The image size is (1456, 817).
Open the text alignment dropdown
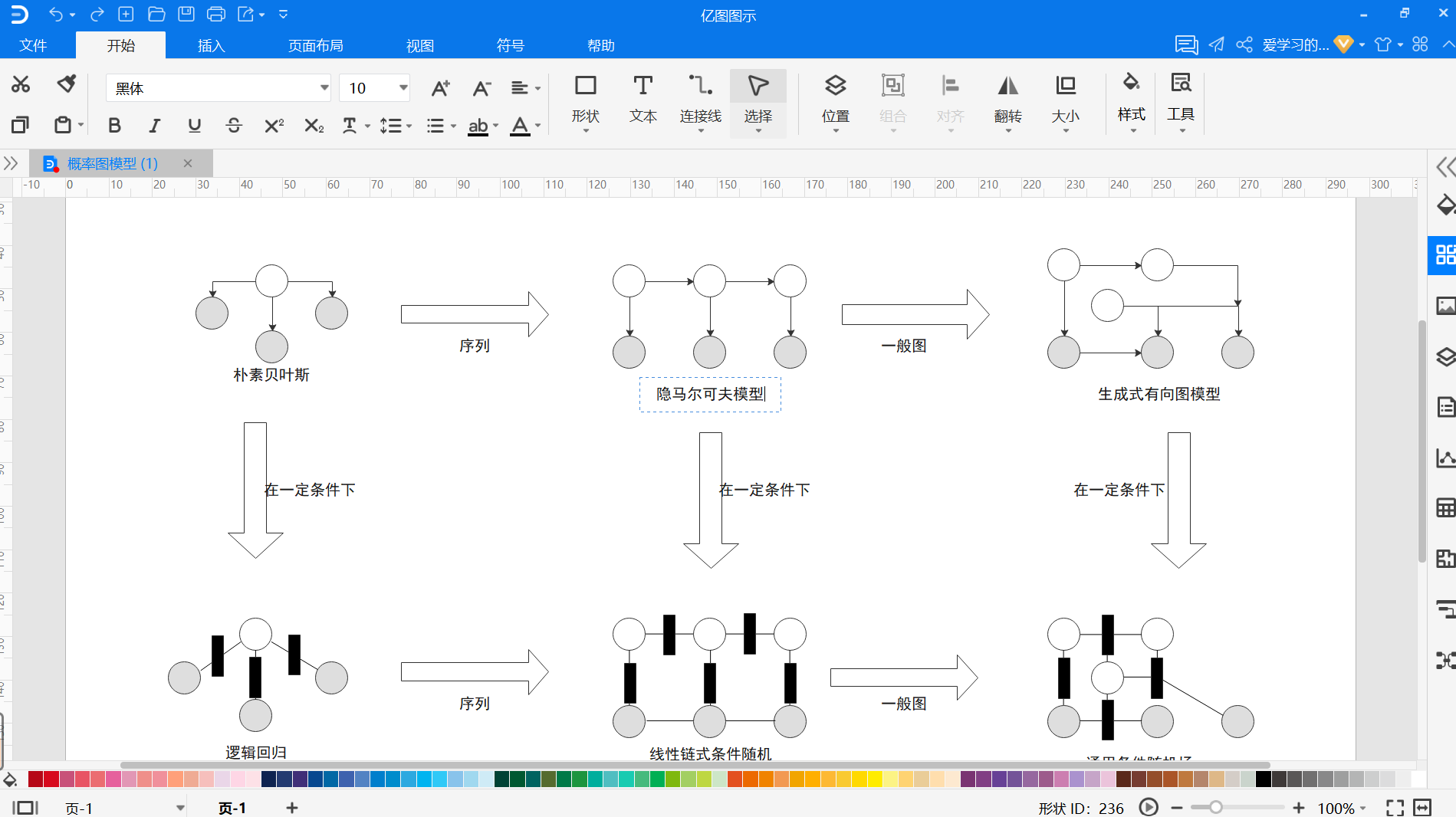pos(526,88)
